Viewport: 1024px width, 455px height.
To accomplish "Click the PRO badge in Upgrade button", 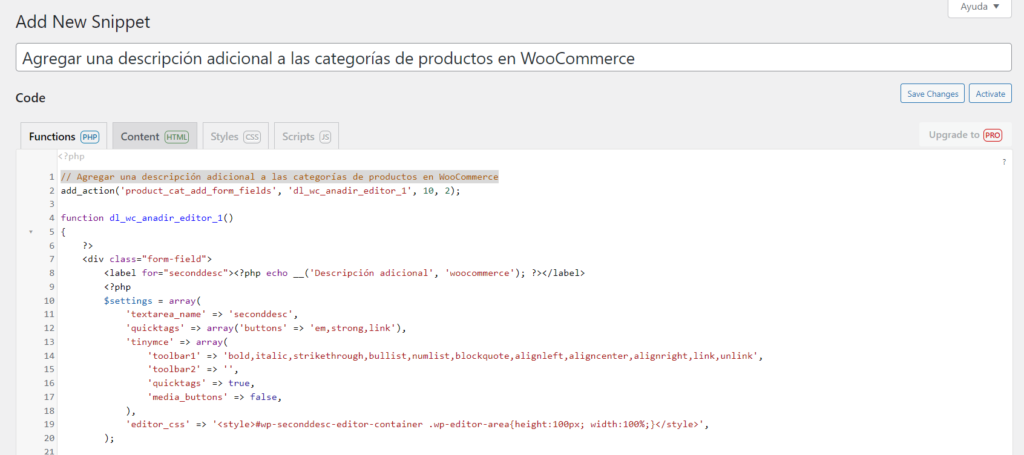I will point(992,135).
